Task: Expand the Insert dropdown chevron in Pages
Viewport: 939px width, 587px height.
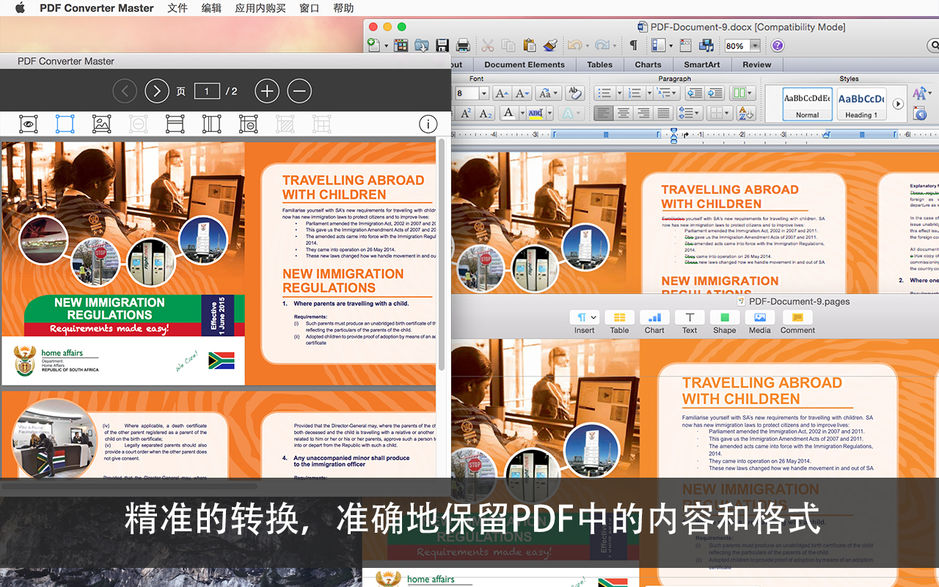Action: (x=594, y=317)
